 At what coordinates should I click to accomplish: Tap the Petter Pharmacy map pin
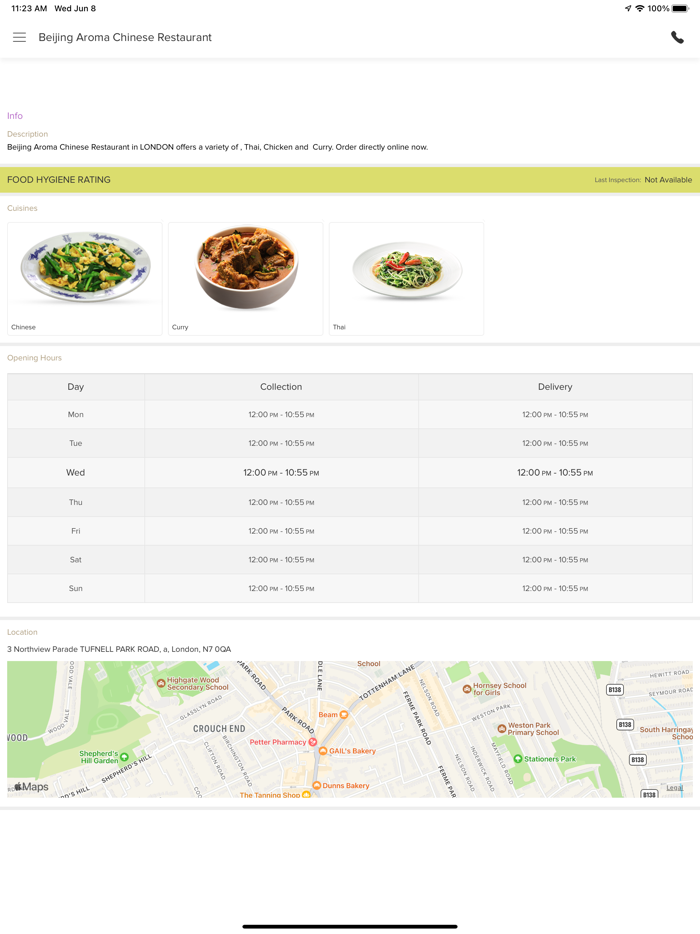tap(313, 742)
